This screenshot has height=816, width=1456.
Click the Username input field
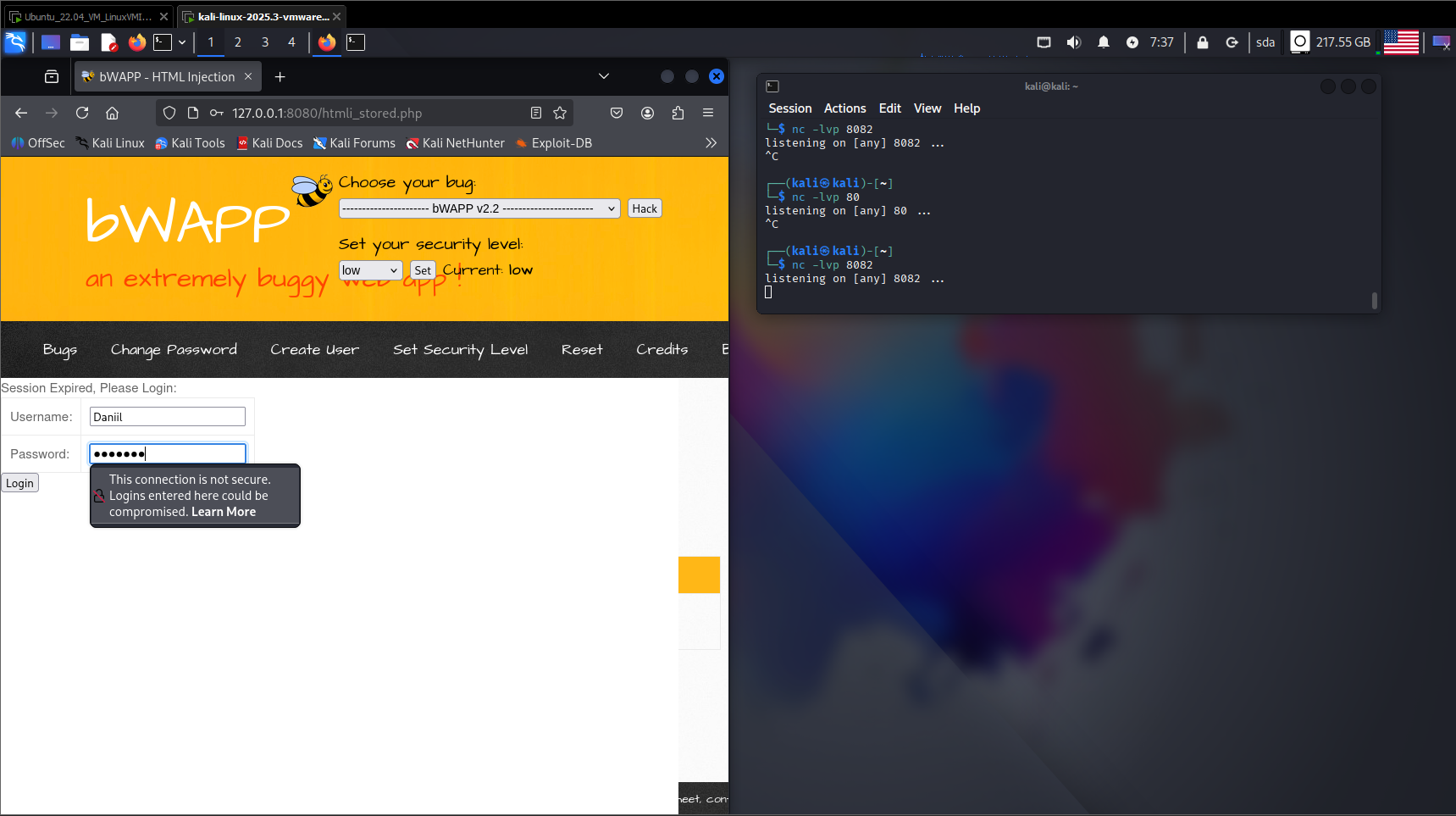pos(168,417)
